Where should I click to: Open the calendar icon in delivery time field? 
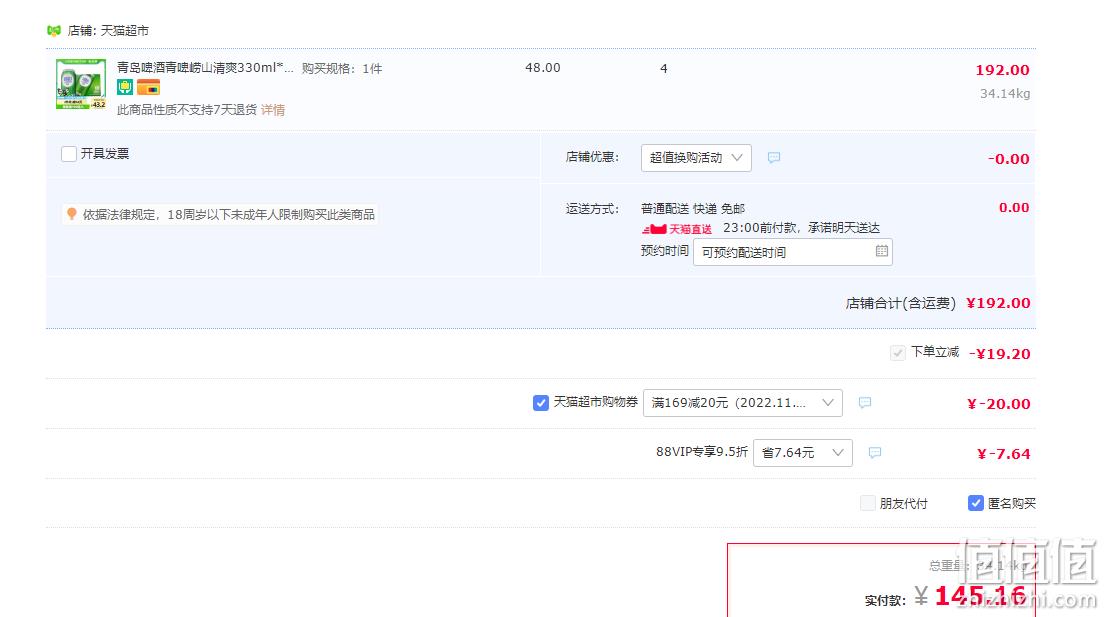(882, 251)
